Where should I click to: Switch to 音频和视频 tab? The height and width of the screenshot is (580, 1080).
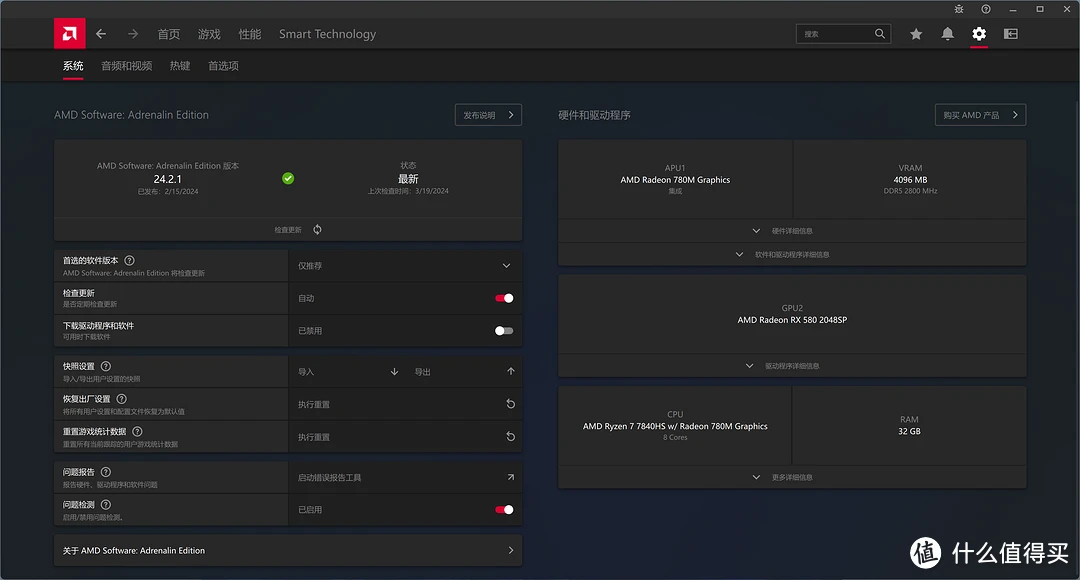(x=127, y=66)
